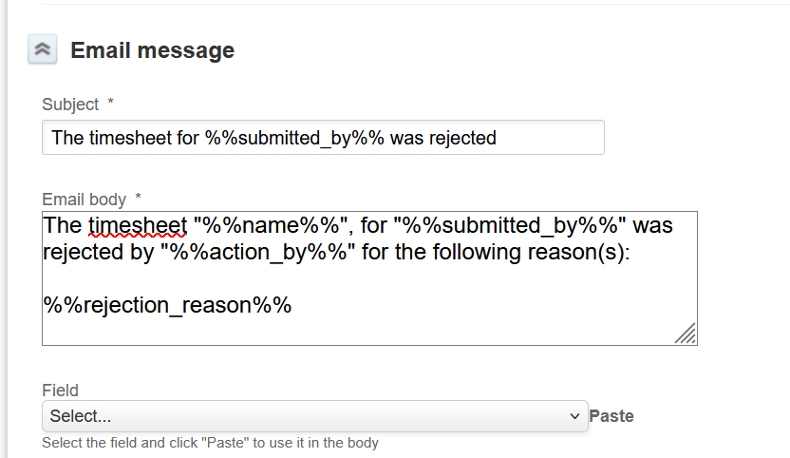
Task: Click the Paste usage hint text
Action: [210, 442]
